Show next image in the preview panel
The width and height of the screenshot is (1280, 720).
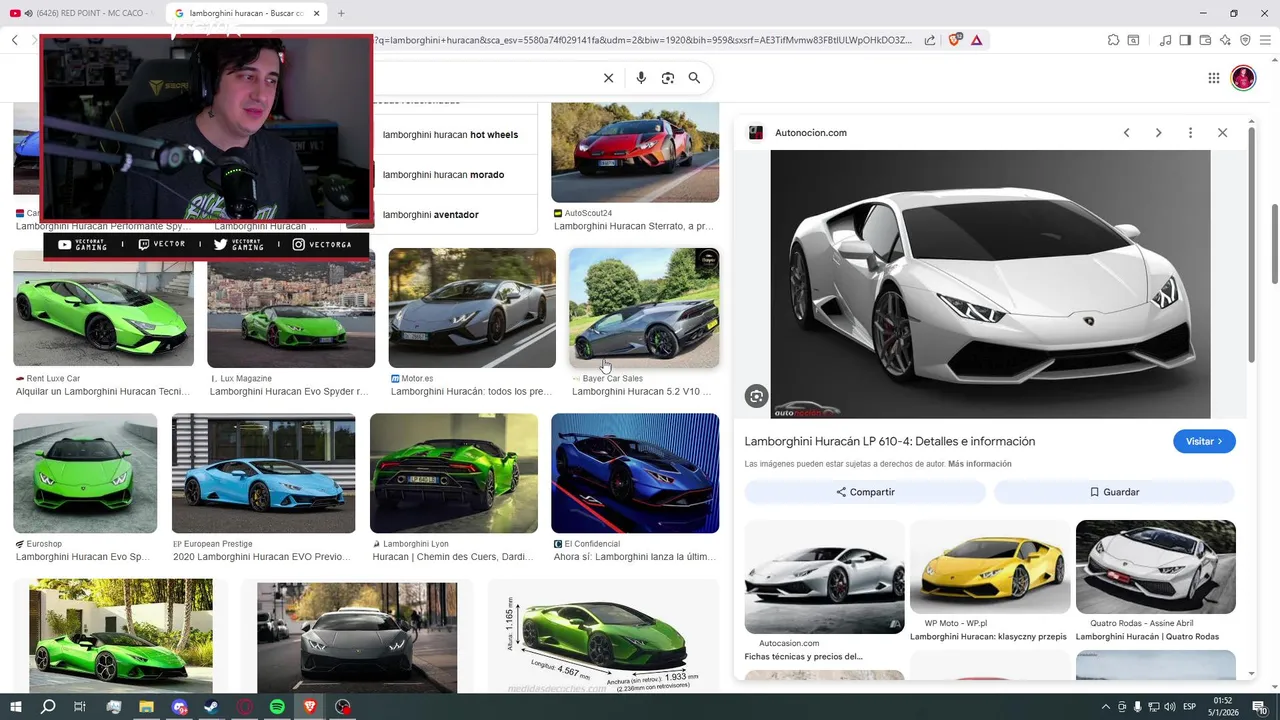[x=1158, y=133]
